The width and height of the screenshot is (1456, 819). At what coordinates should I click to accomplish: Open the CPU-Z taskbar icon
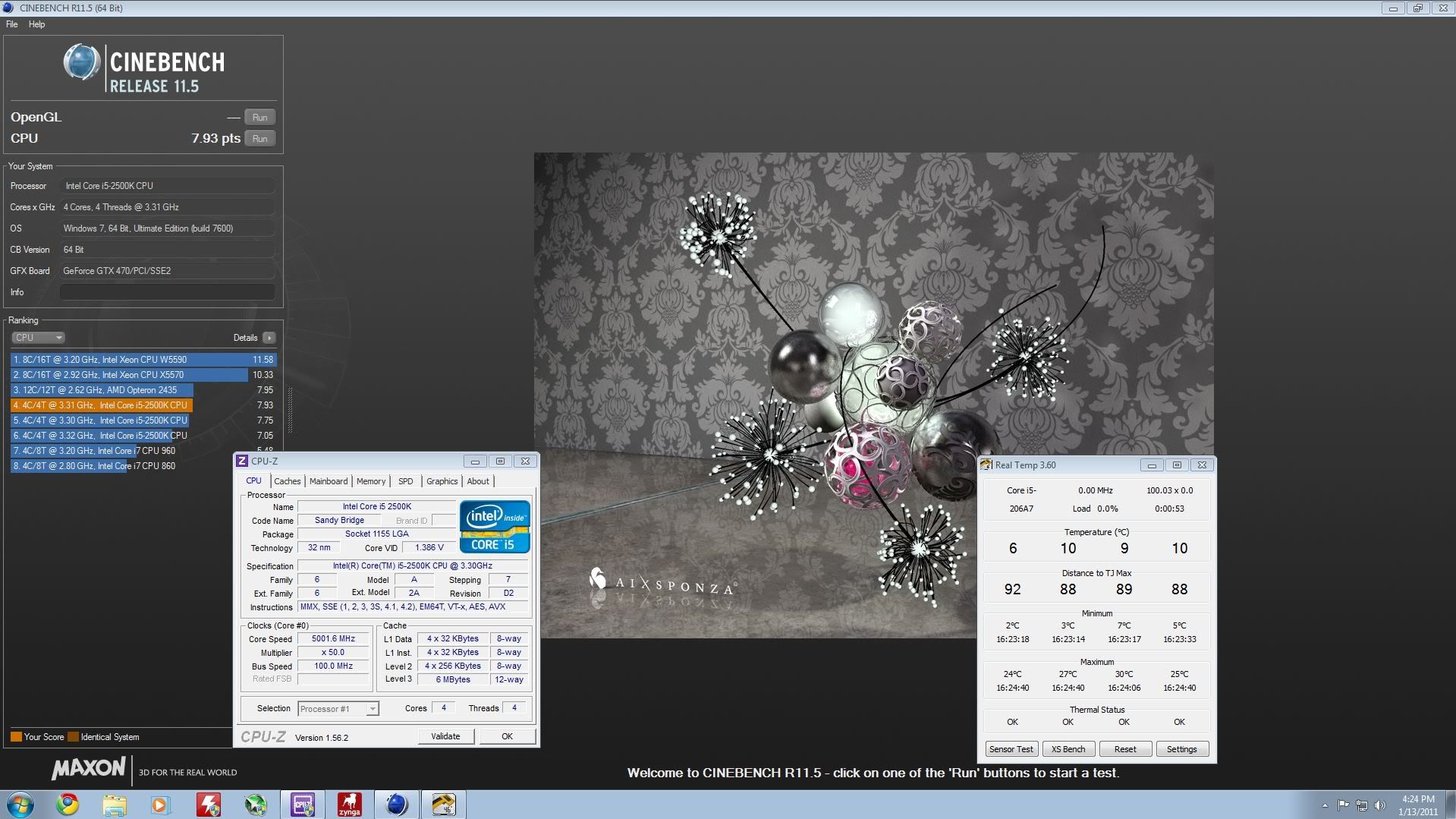pos(303,805)
